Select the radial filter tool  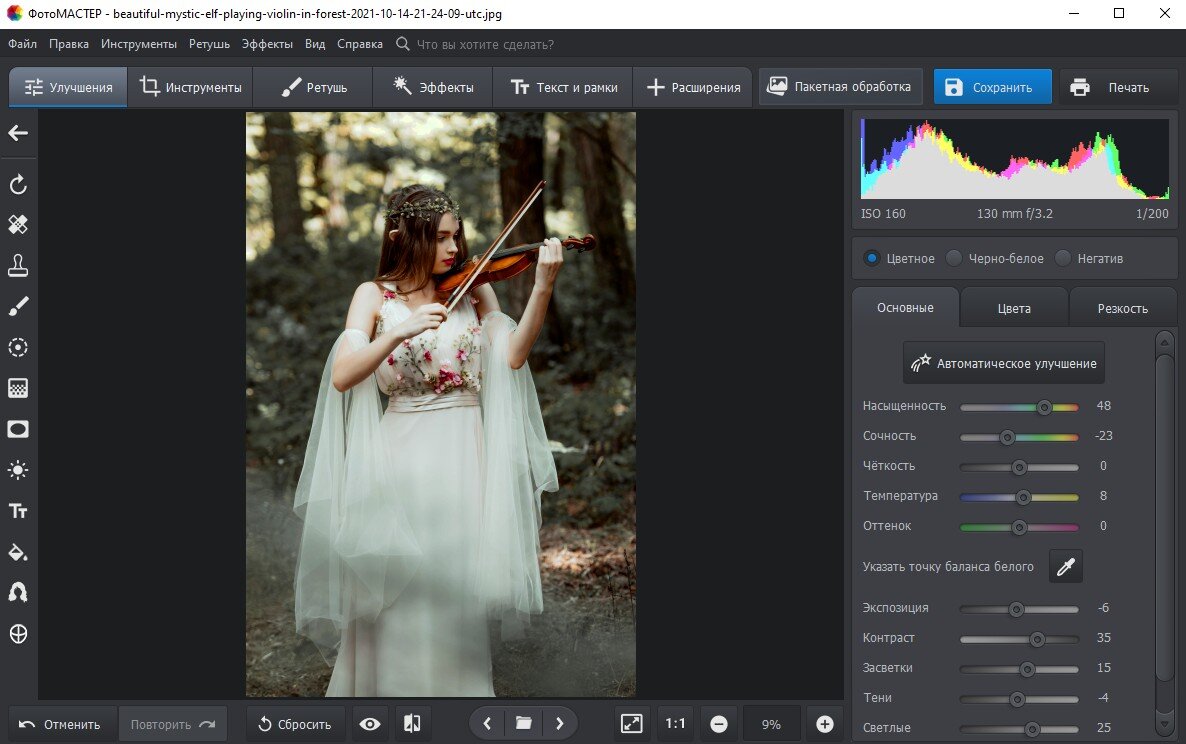pyautogui.click(x=18, y=347)
